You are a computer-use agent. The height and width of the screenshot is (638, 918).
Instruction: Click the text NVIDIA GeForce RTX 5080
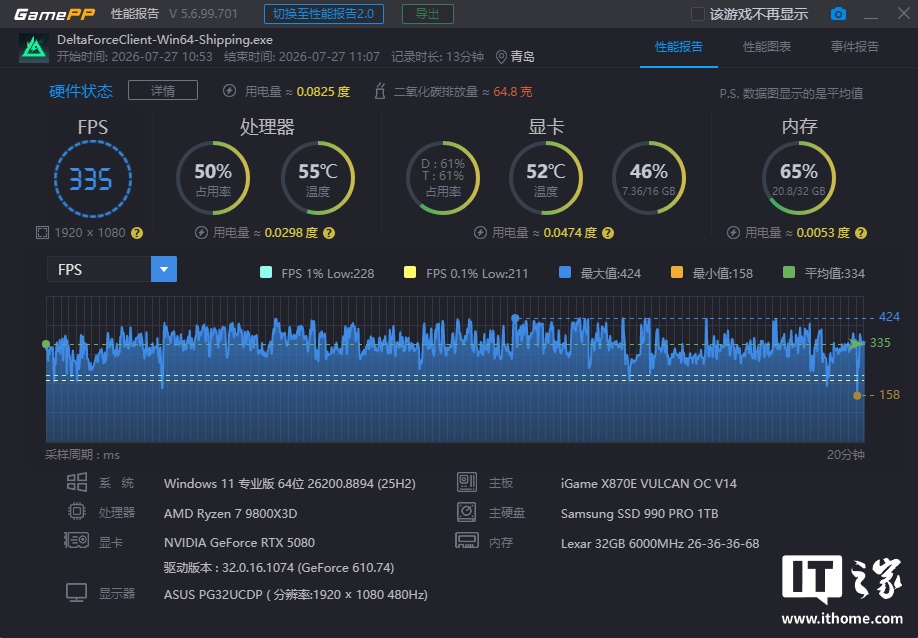[239, 543]
